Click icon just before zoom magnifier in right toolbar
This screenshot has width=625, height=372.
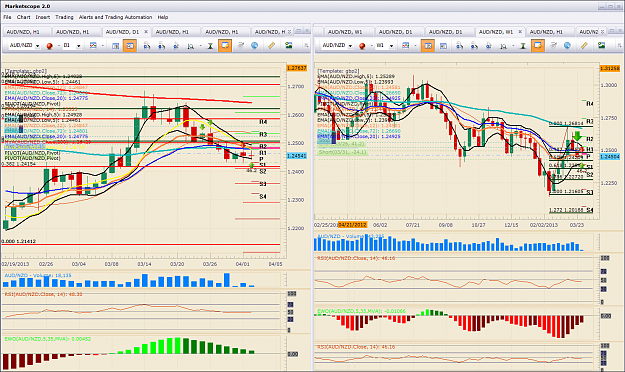click(x=488, y=46)
